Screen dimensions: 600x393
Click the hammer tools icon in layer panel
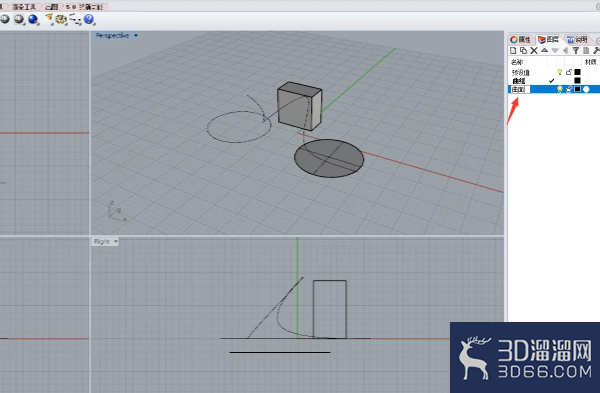(x=596, y=51)
